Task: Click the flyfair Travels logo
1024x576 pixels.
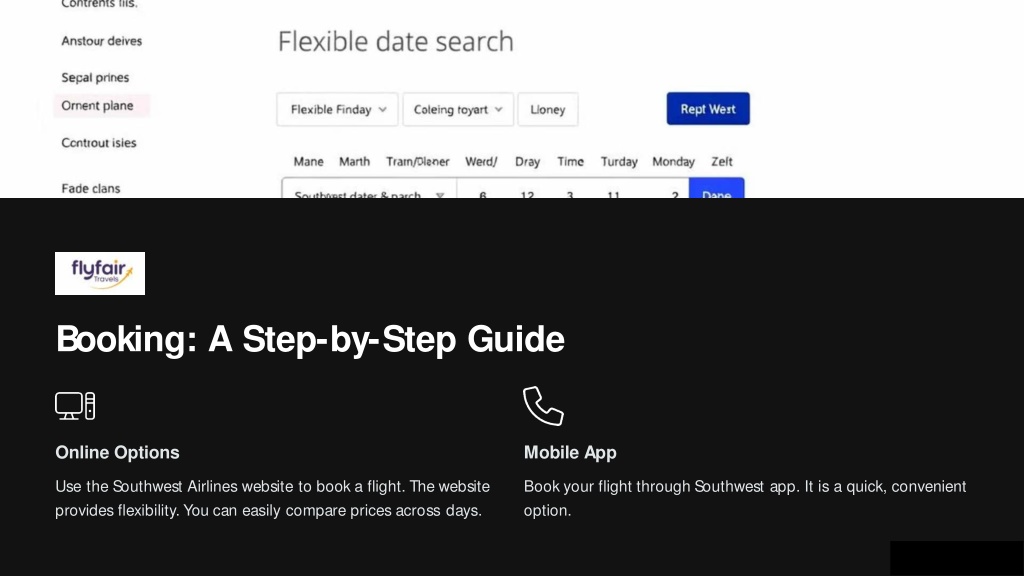Action: [x=100, y=273]
